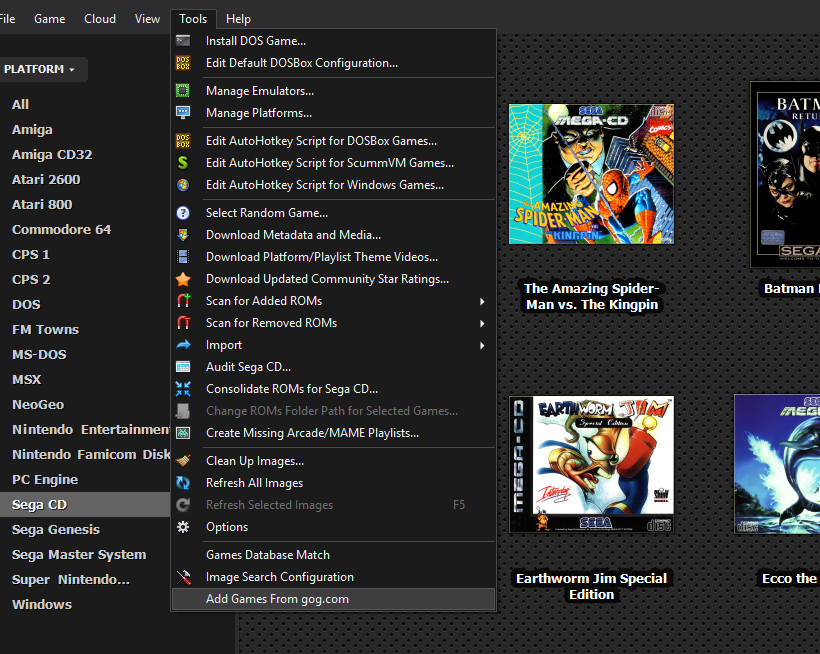Select the Ecco the Dolphin cover art
The image size is (820, 654).
coord(777,464)
